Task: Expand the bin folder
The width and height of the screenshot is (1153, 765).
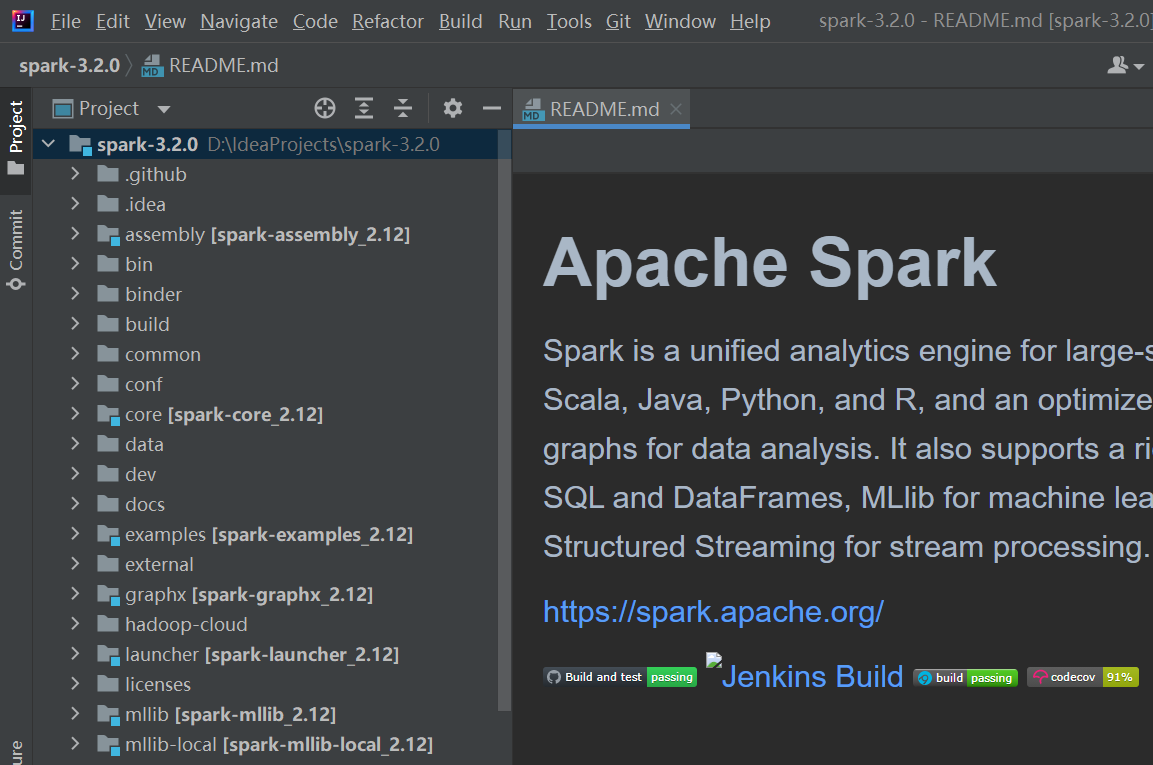Action: 75,264
